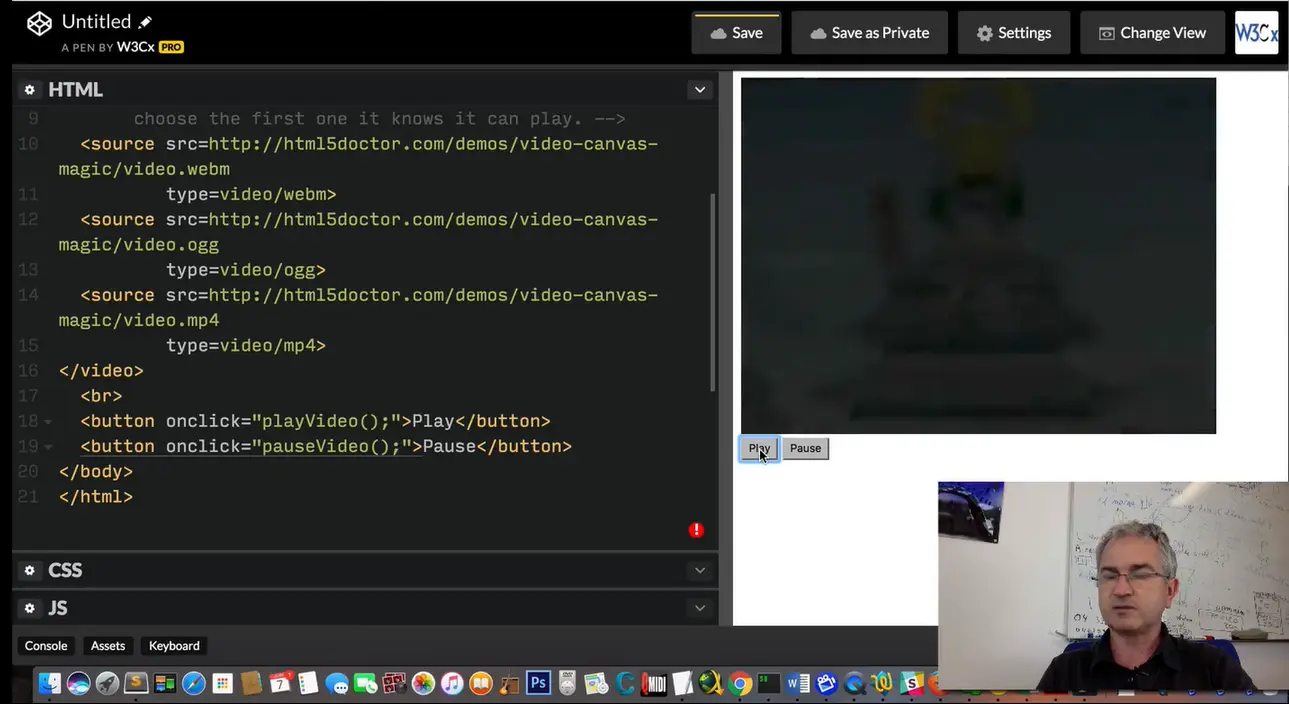Click the W3Cx author link
Screen dimensions: 1289x704
tap(135, 47)
